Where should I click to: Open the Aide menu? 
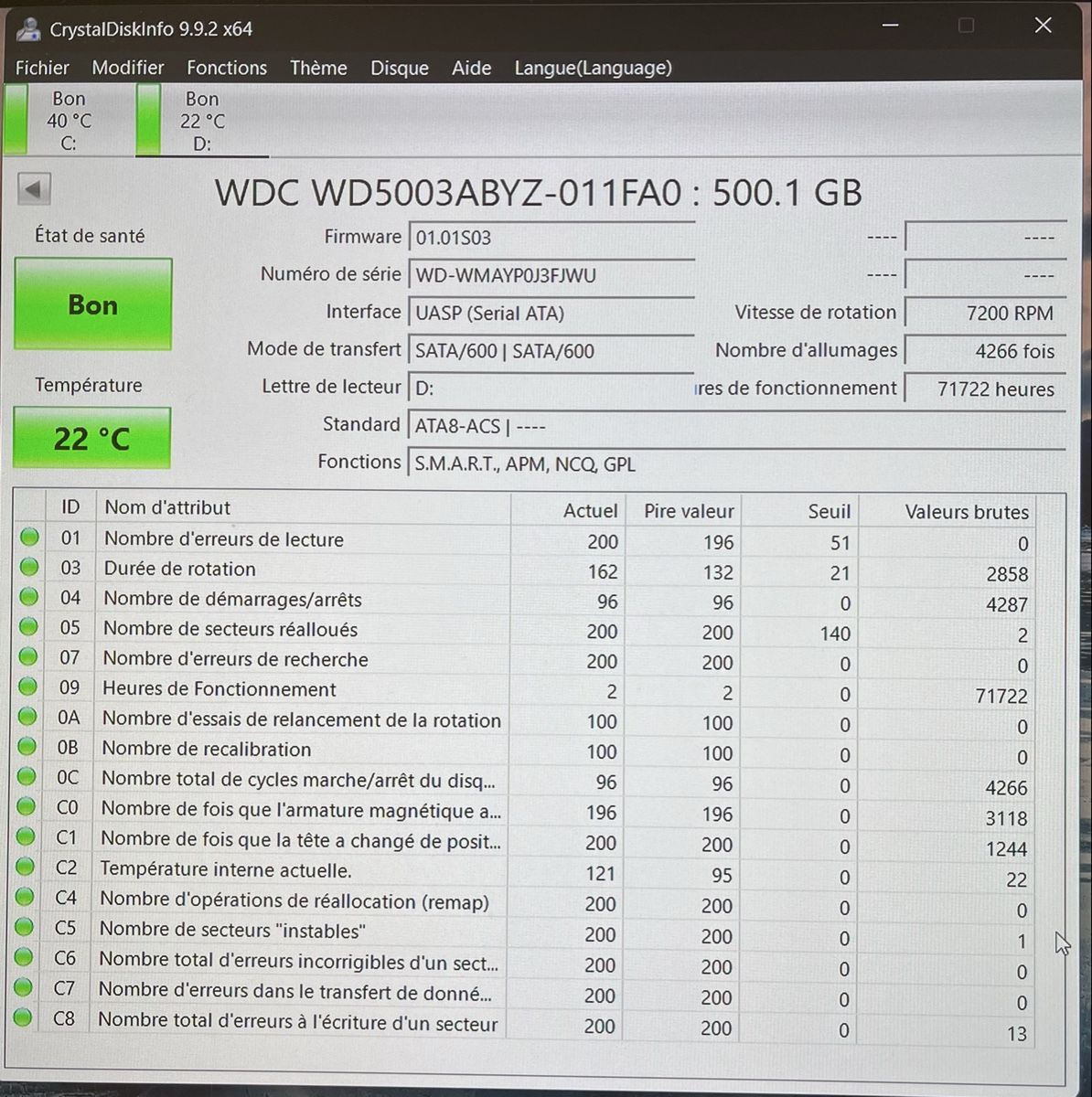point(471,68)
